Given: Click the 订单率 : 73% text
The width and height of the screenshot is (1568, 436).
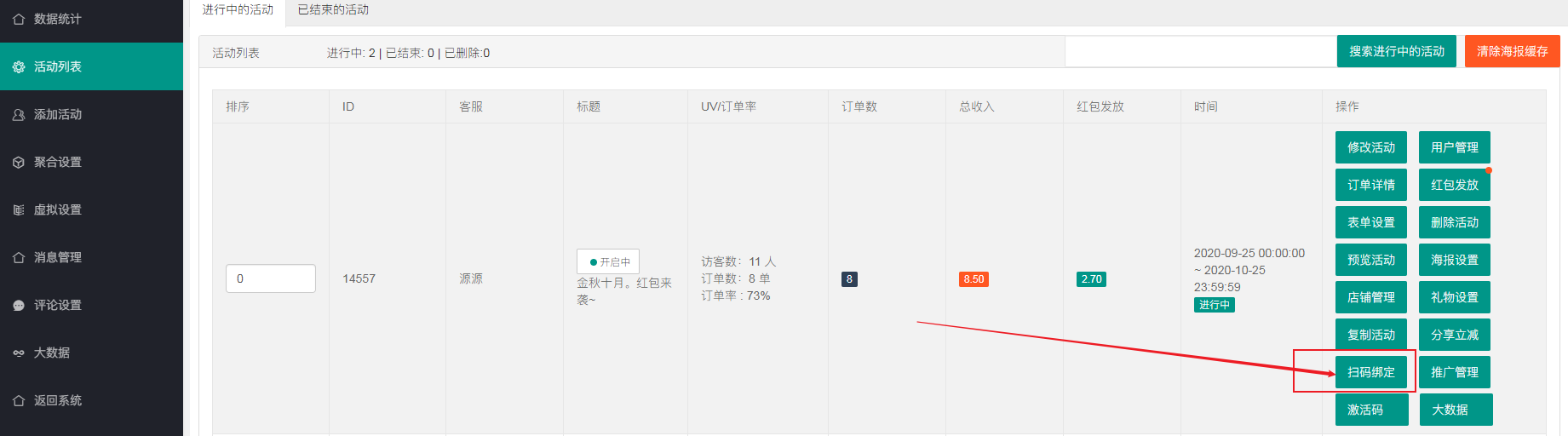Looking at the screenshot, I should pyautogui.click(x=736, y=295).
